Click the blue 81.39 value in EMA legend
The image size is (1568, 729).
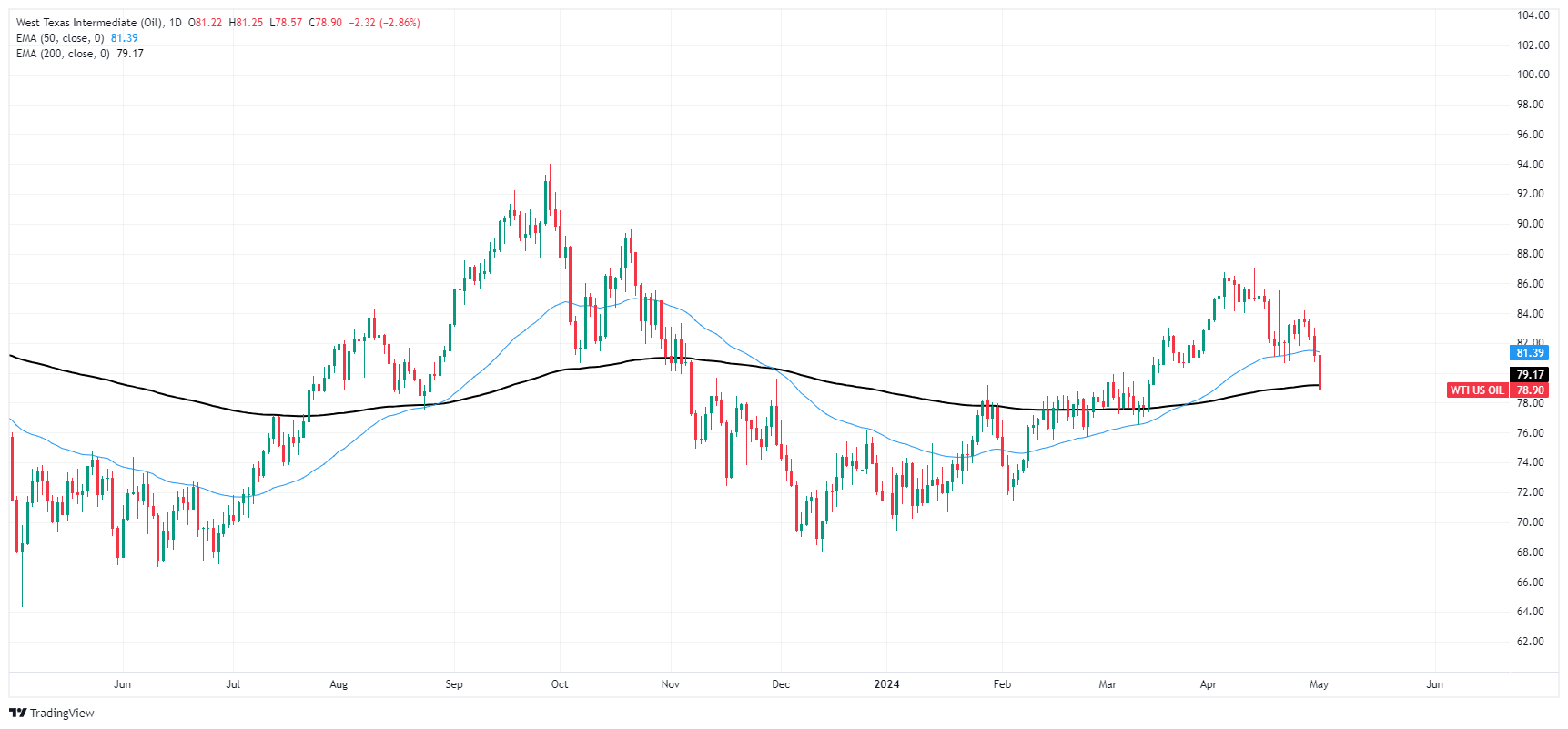click(125, 38)
